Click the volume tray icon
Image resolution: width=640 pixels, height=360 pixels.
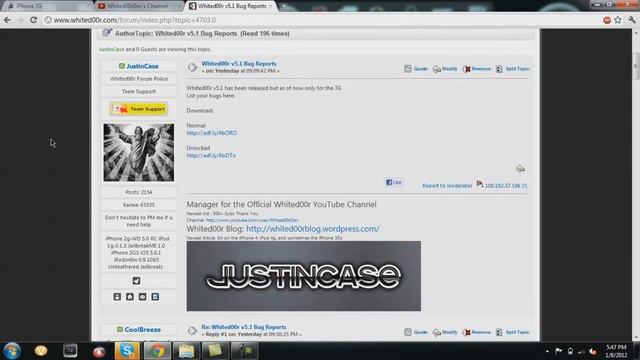tap(593, 351)
